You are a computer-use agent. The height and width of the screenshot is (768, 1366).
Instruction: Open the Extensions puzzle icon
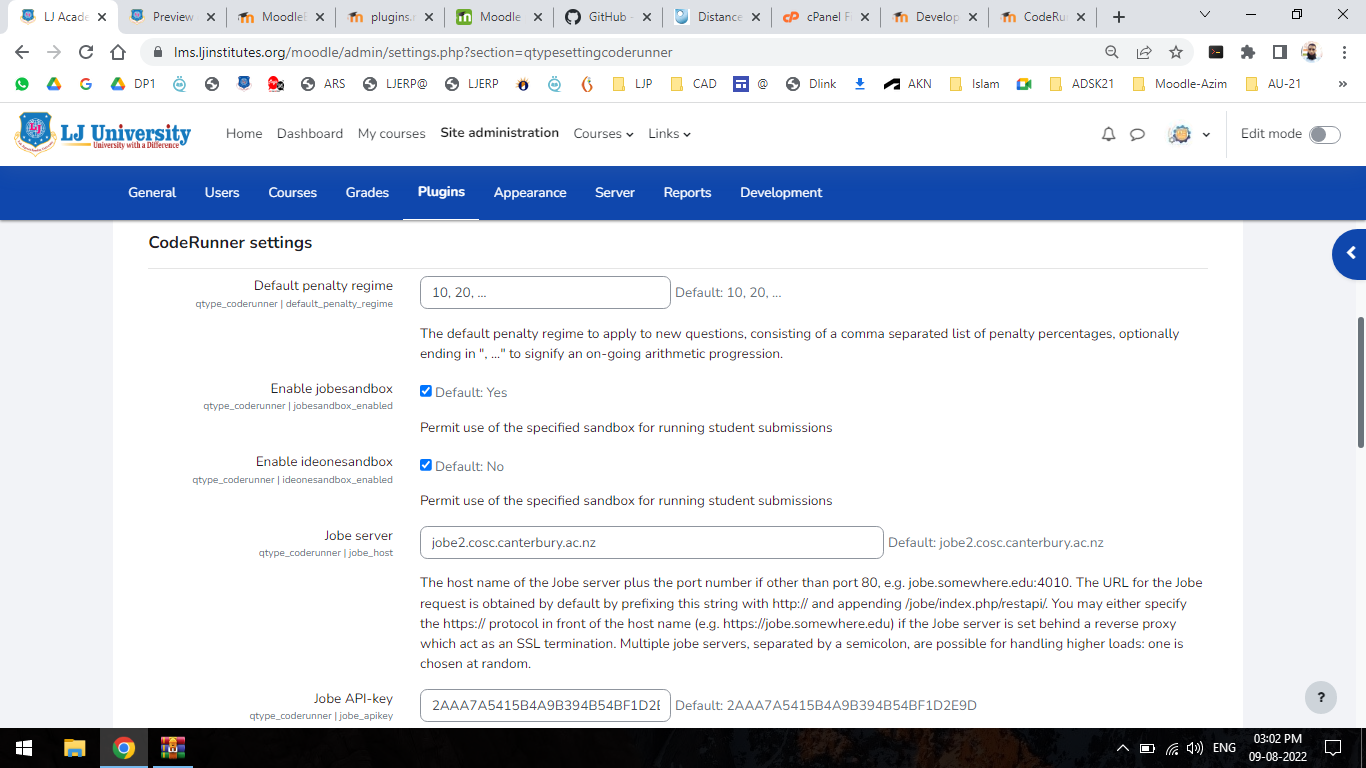(x=1248, y=52)
